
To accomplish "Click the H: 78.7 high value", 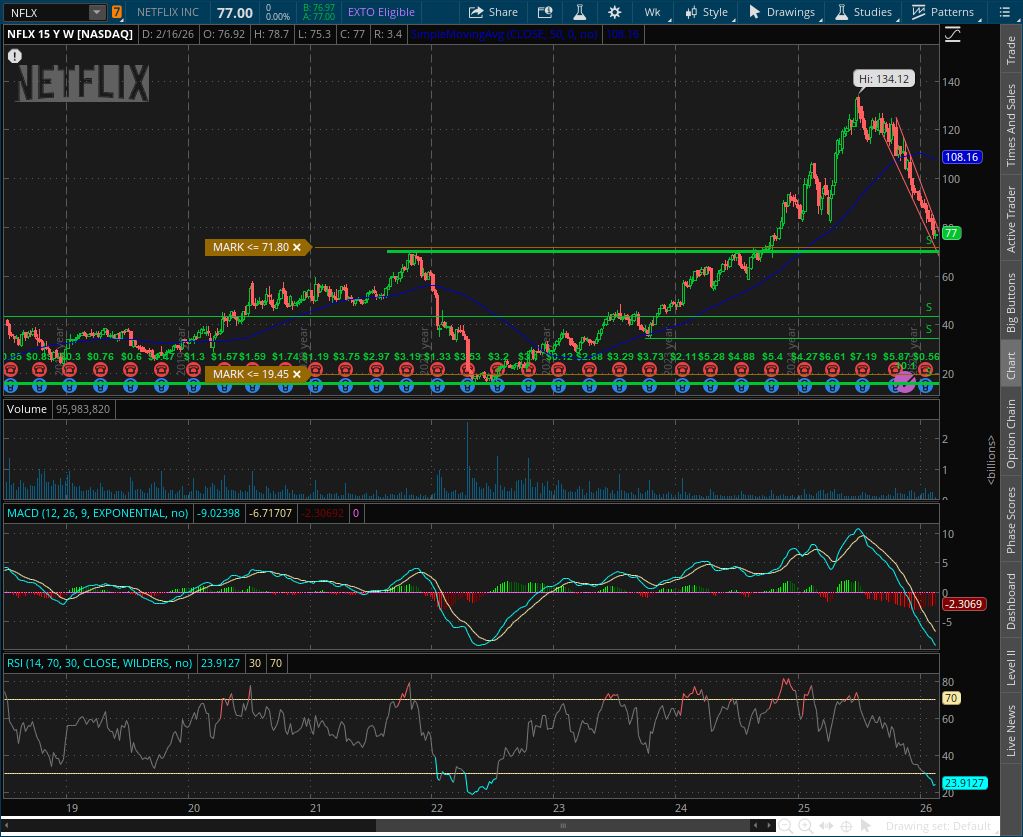I will (x=271, y=34).
